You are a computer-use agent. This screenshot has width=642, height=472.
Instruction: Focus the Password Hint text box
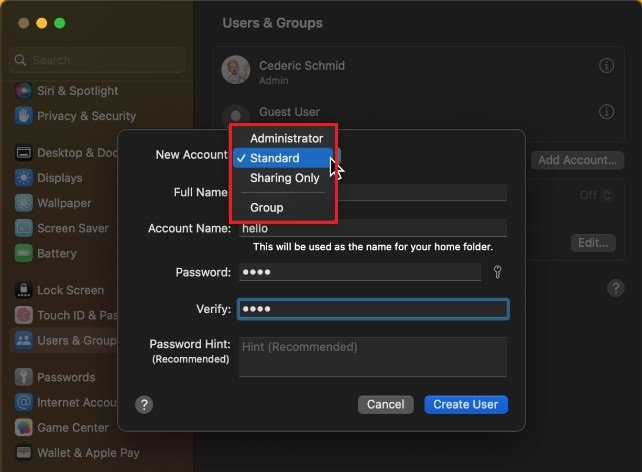pyautogui.click(x=372, y=356)
